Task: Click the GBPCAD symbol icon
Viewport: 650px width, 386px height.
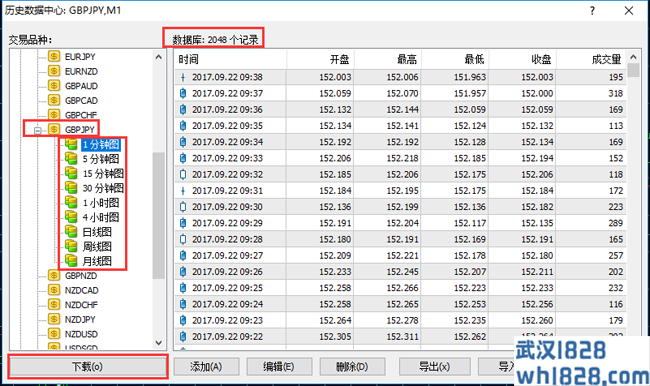Action: pyautogui.click(x=54, y=100)
